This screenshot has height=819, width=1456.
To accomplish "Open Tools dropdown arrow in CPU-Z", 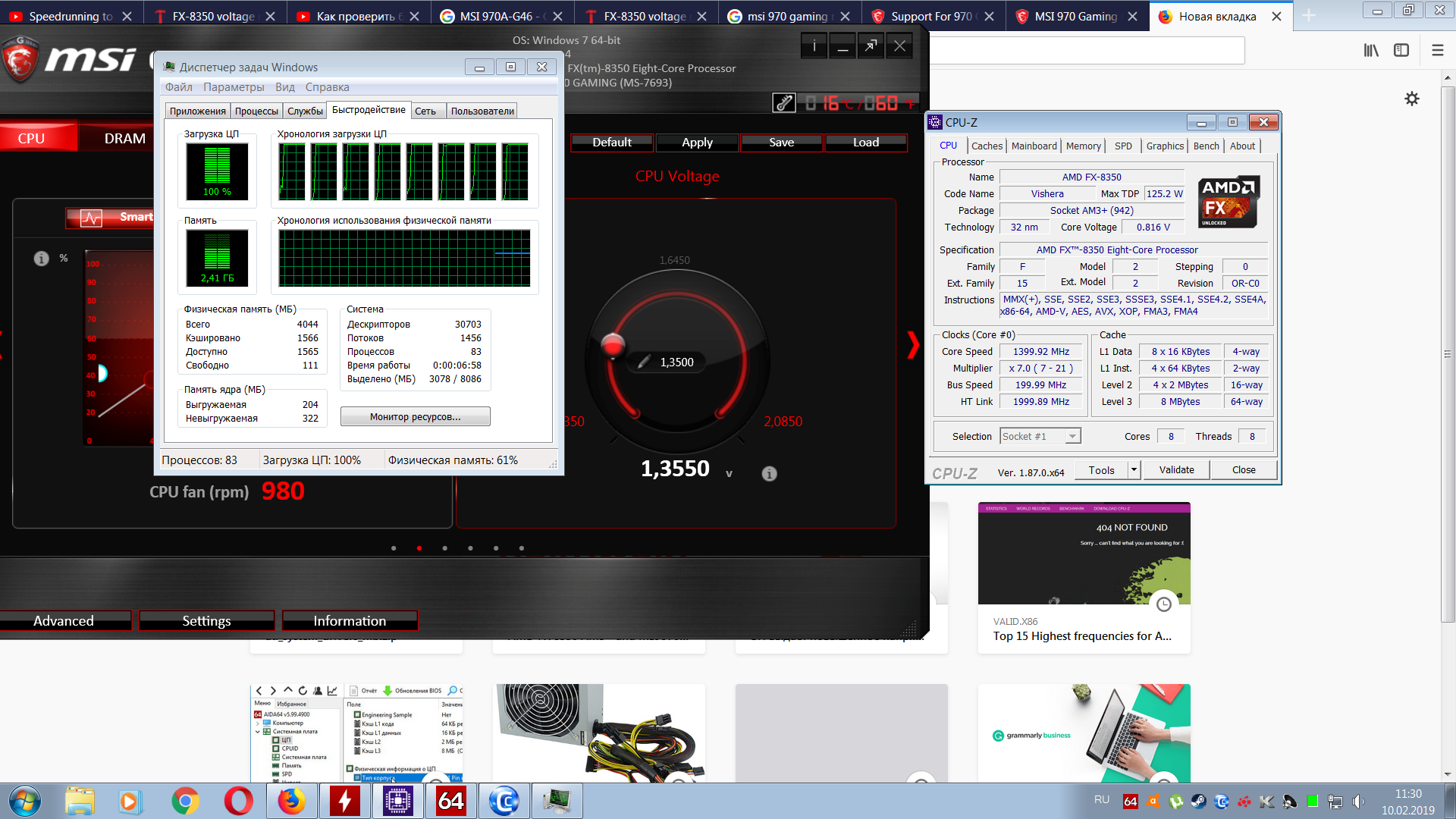I will 1134,470.
